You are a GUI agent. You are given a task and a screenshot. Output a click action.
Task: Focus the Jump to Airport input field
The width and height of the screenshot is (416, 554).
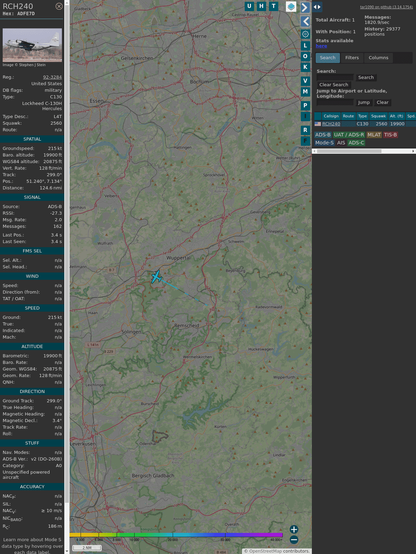pyautogui.click(x=335, y=102)
